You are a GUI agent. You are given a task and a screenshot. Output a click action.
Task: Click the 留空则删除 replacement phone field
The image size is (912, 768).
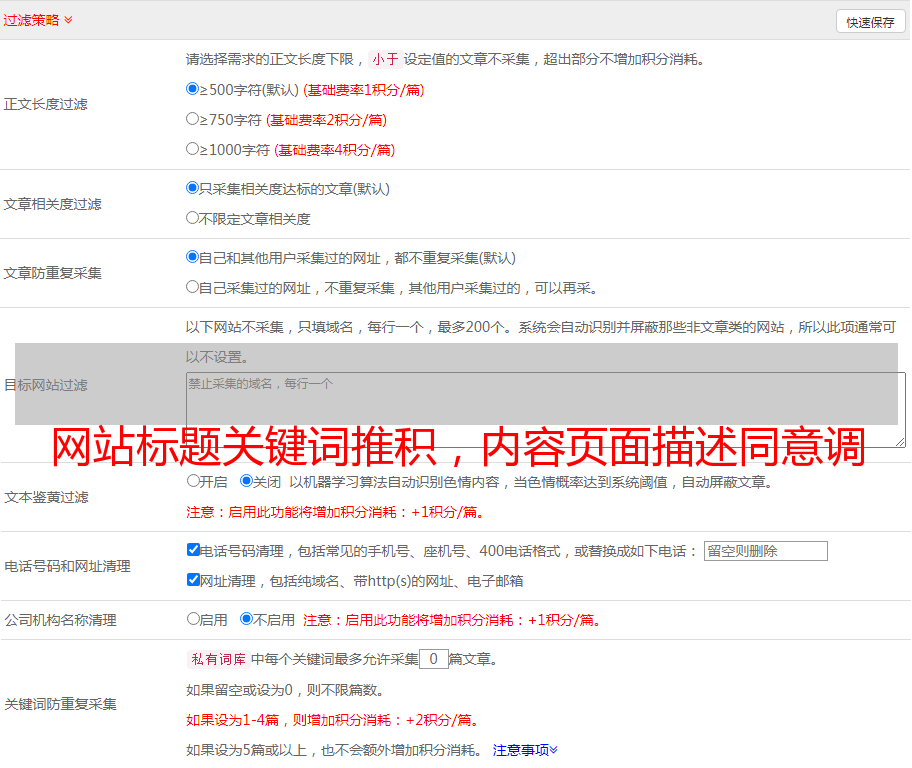pos(765,551)
